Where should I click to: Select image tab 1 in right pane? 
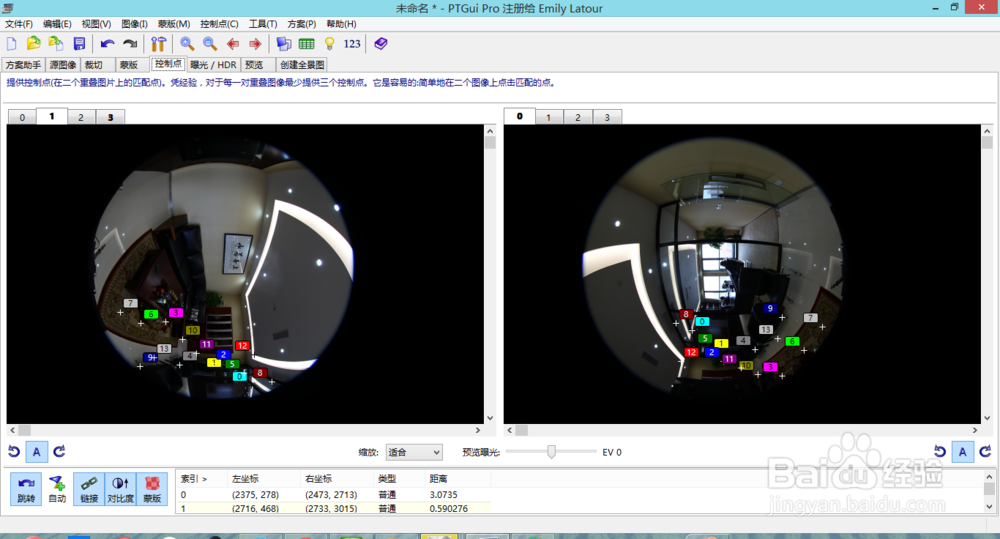click(548, 117)
